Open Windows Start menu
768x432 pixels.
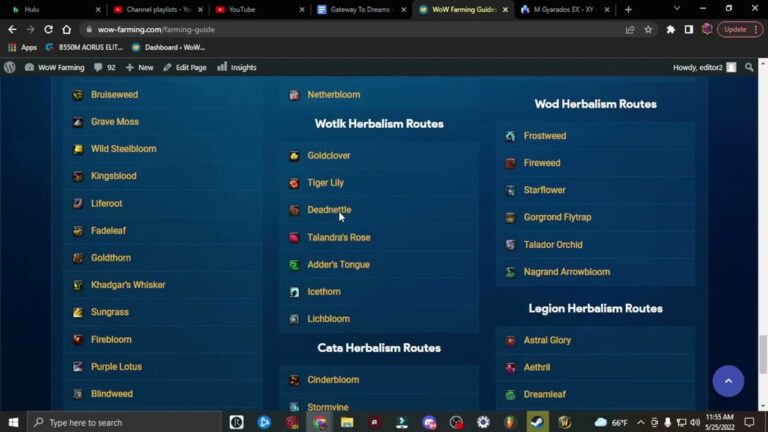(13, 422)
